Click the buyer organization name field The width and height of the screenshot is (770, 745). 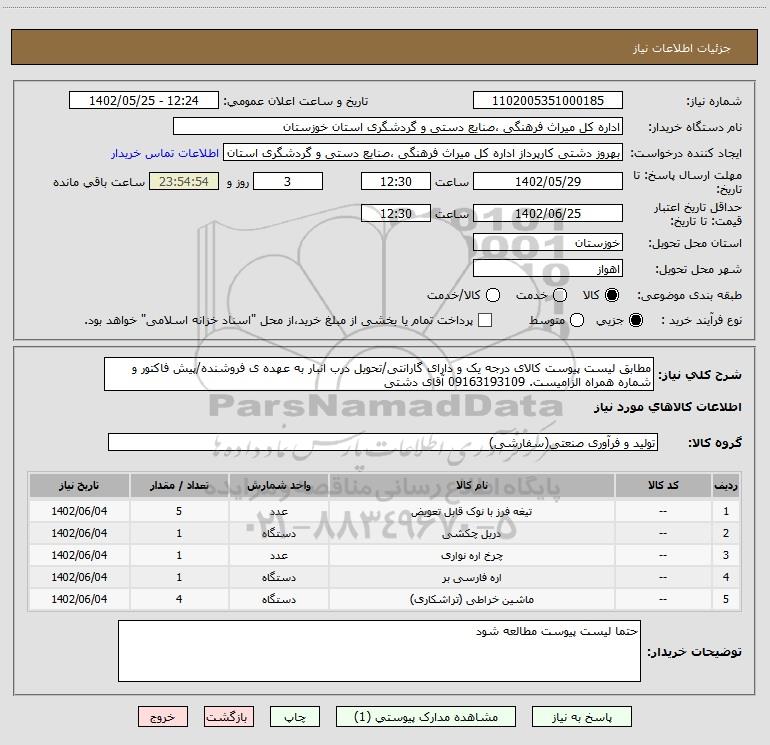click(x=398, y=127)
